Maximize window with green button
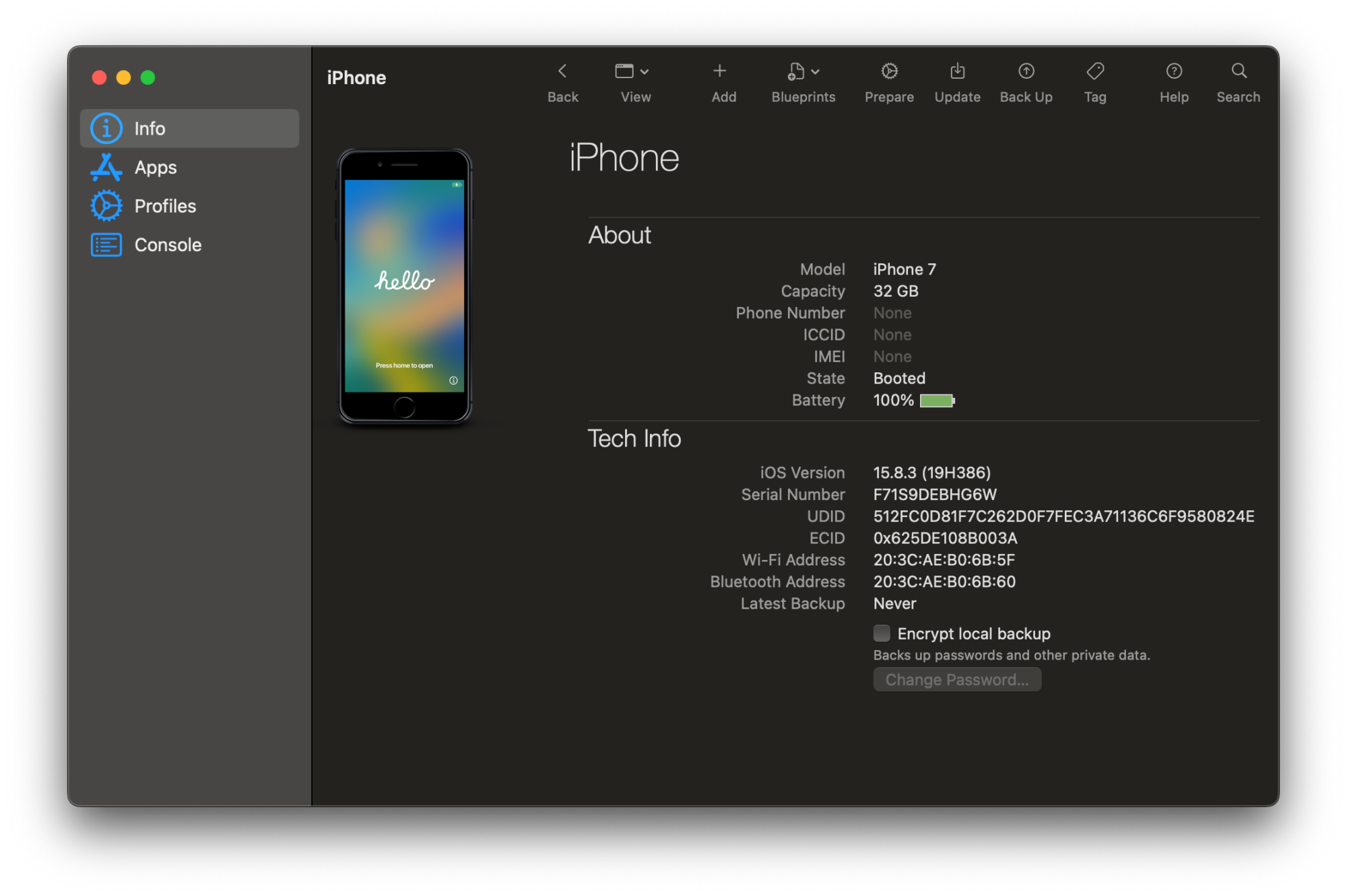 [148, 77]
